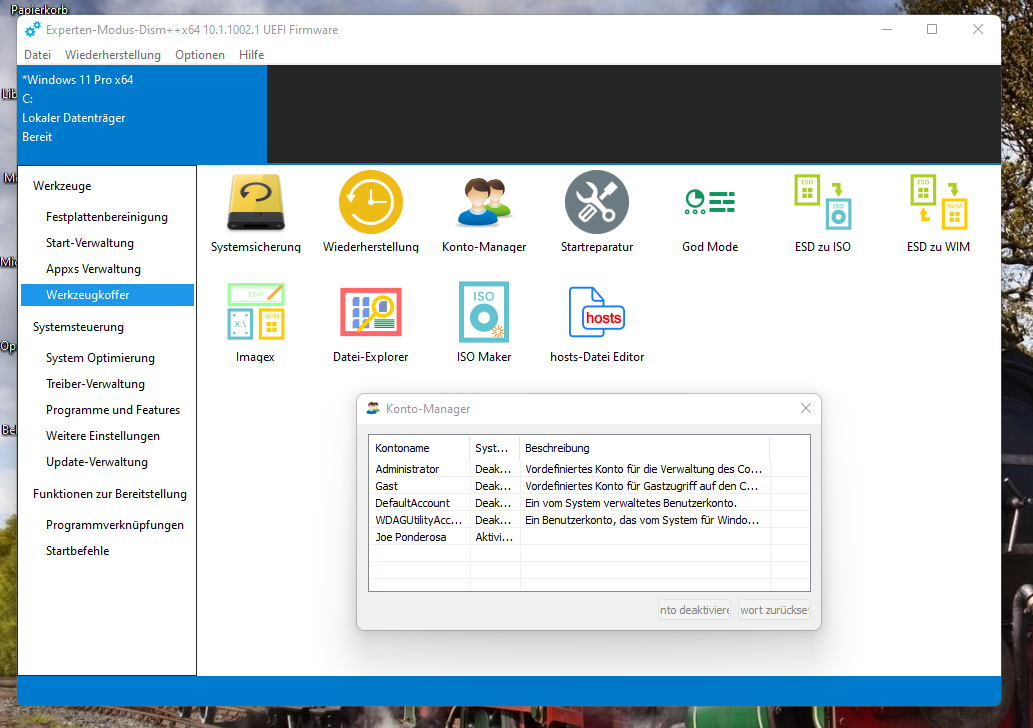Click the Papierkorb desktop icon label

point(39,9)
